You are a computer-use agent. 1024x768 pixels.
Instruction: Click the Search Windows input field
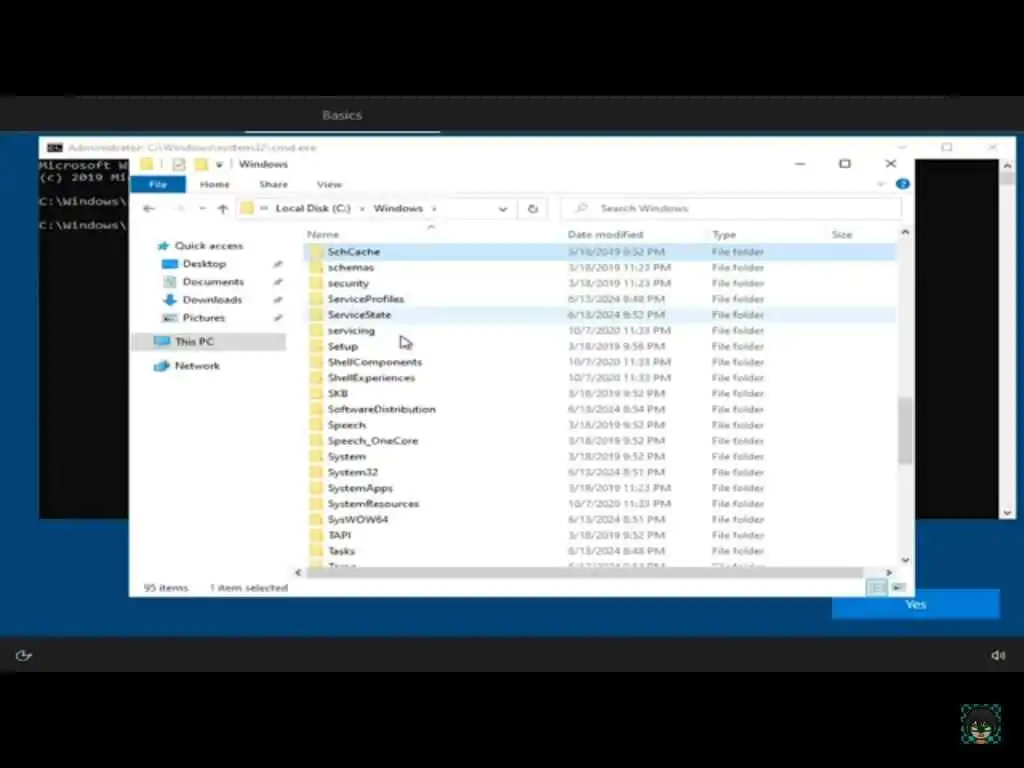[731, 208]
